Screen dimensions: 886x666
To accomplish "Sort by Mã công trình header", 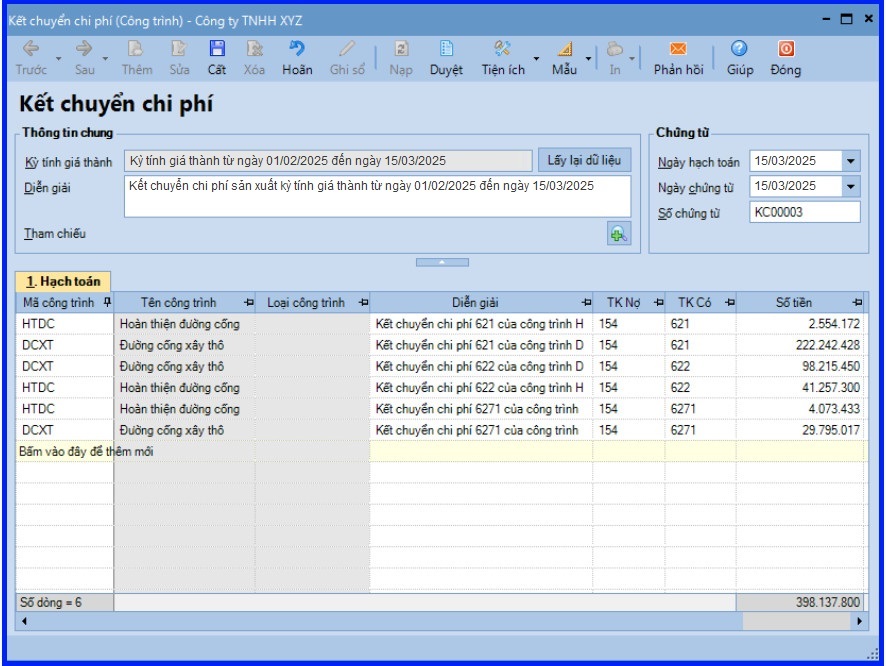I will click(x=59, y=303).
